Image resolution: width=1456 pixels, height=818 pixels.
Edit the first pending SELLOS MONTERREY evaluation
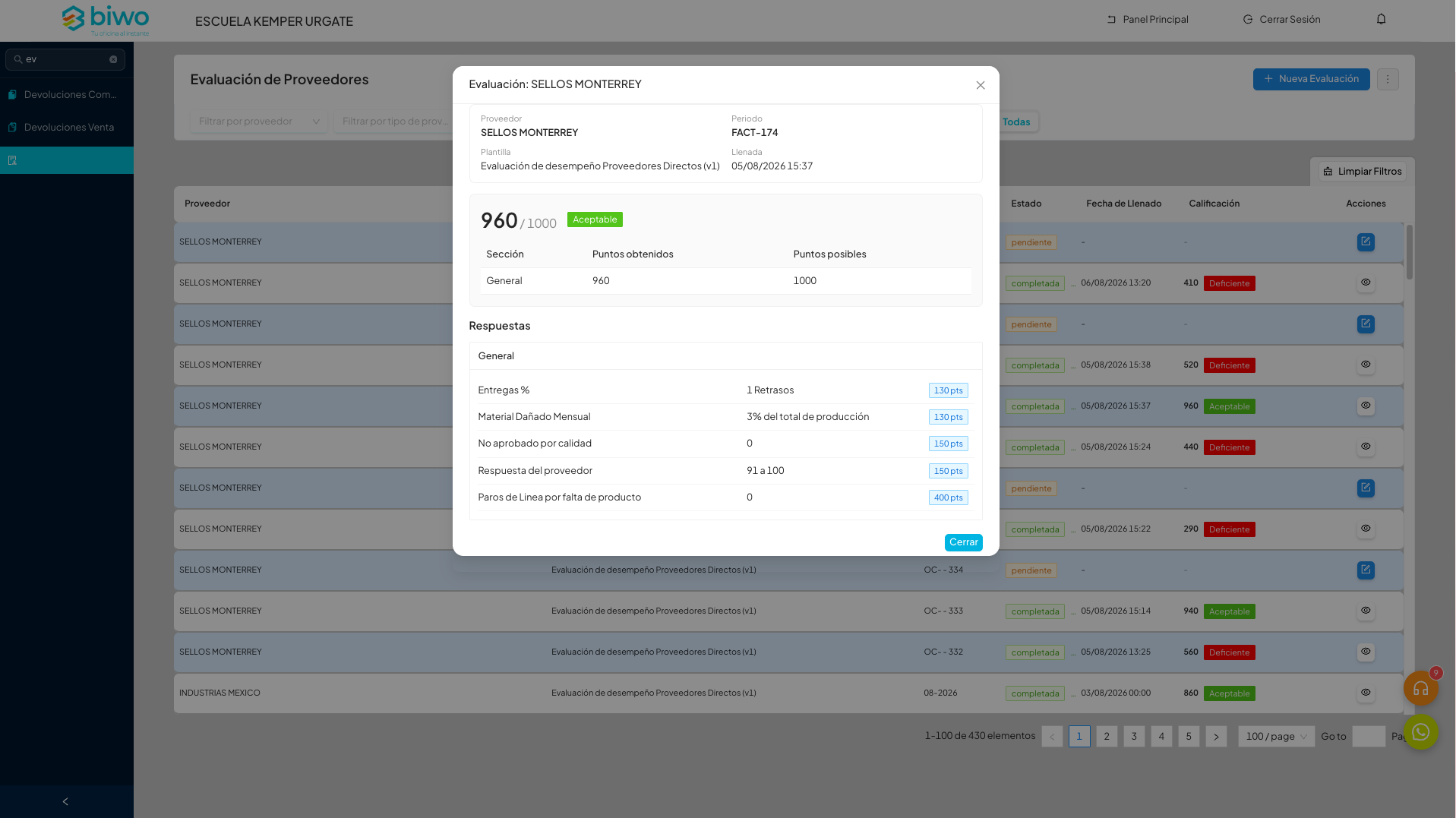(1366, 242)
